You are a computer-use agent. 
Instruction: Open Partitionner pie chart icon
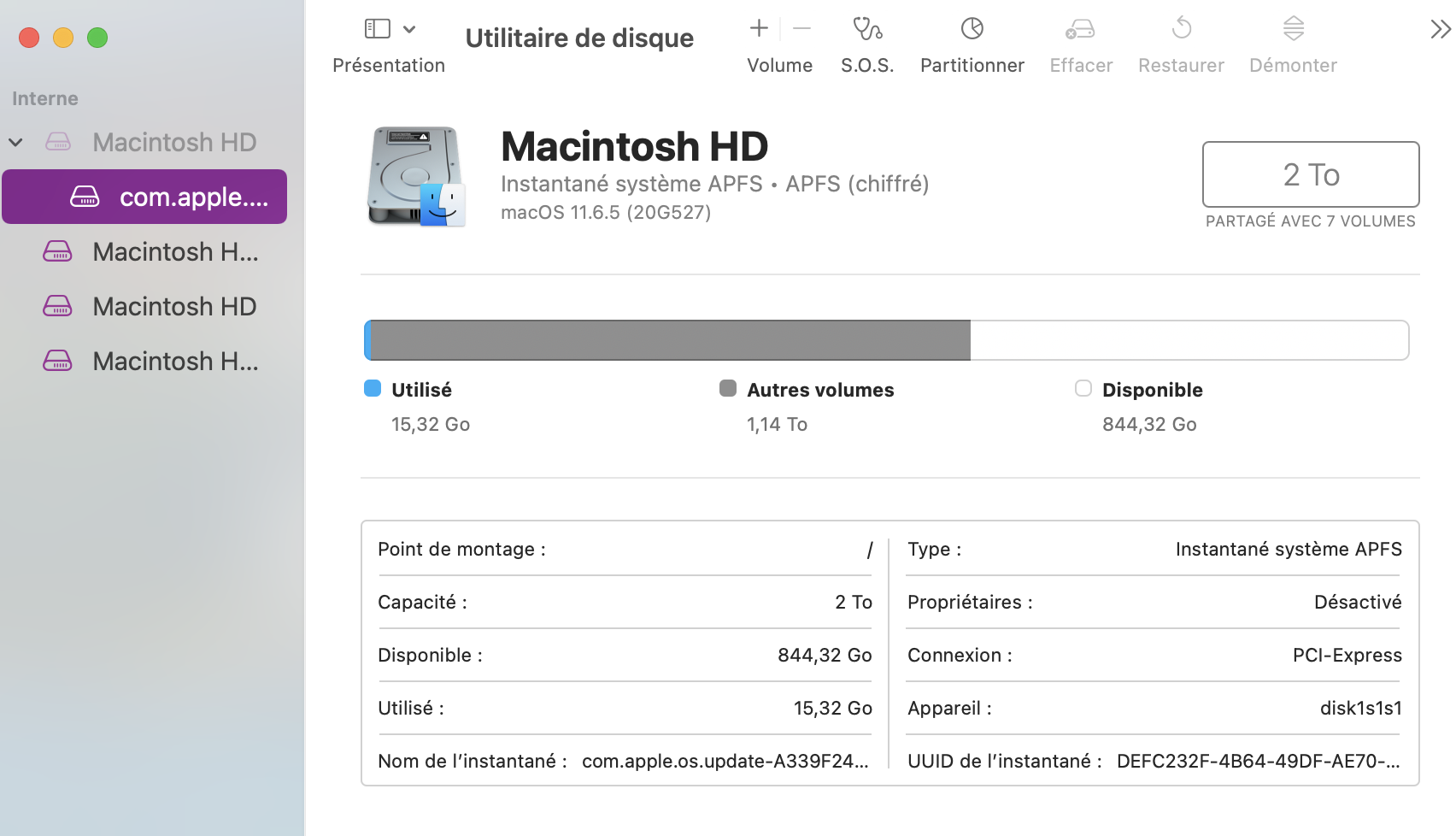click(x=972, y=28)
